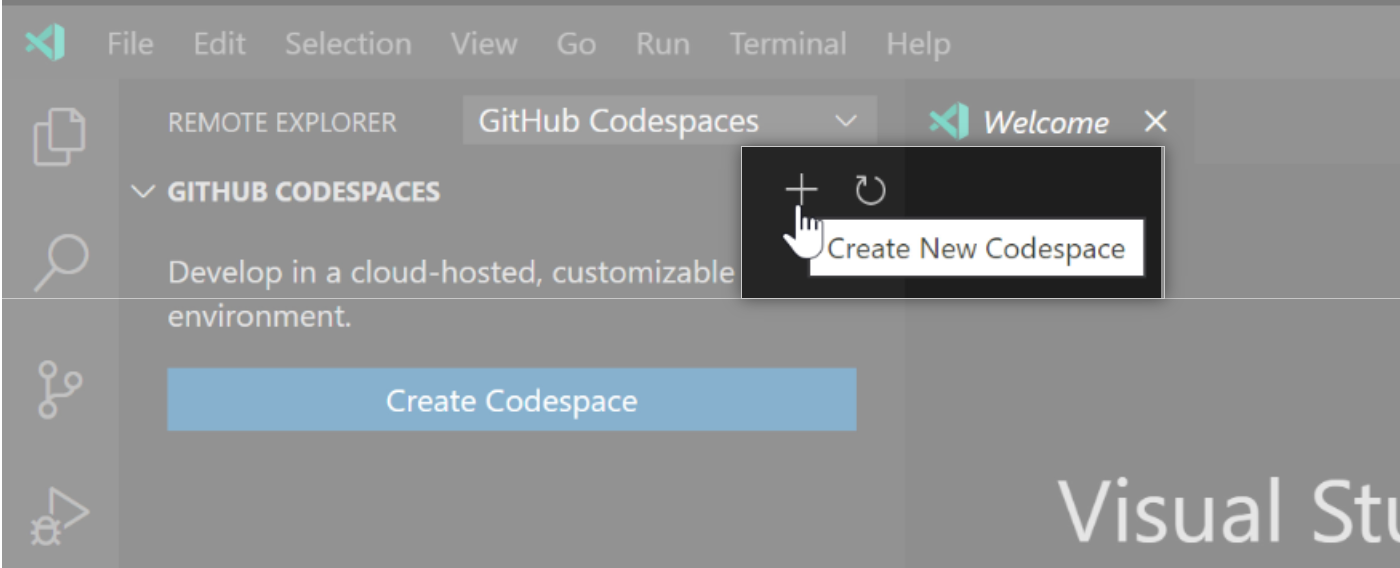
Task: Open the Edit menu
Action: click(219, 44)
